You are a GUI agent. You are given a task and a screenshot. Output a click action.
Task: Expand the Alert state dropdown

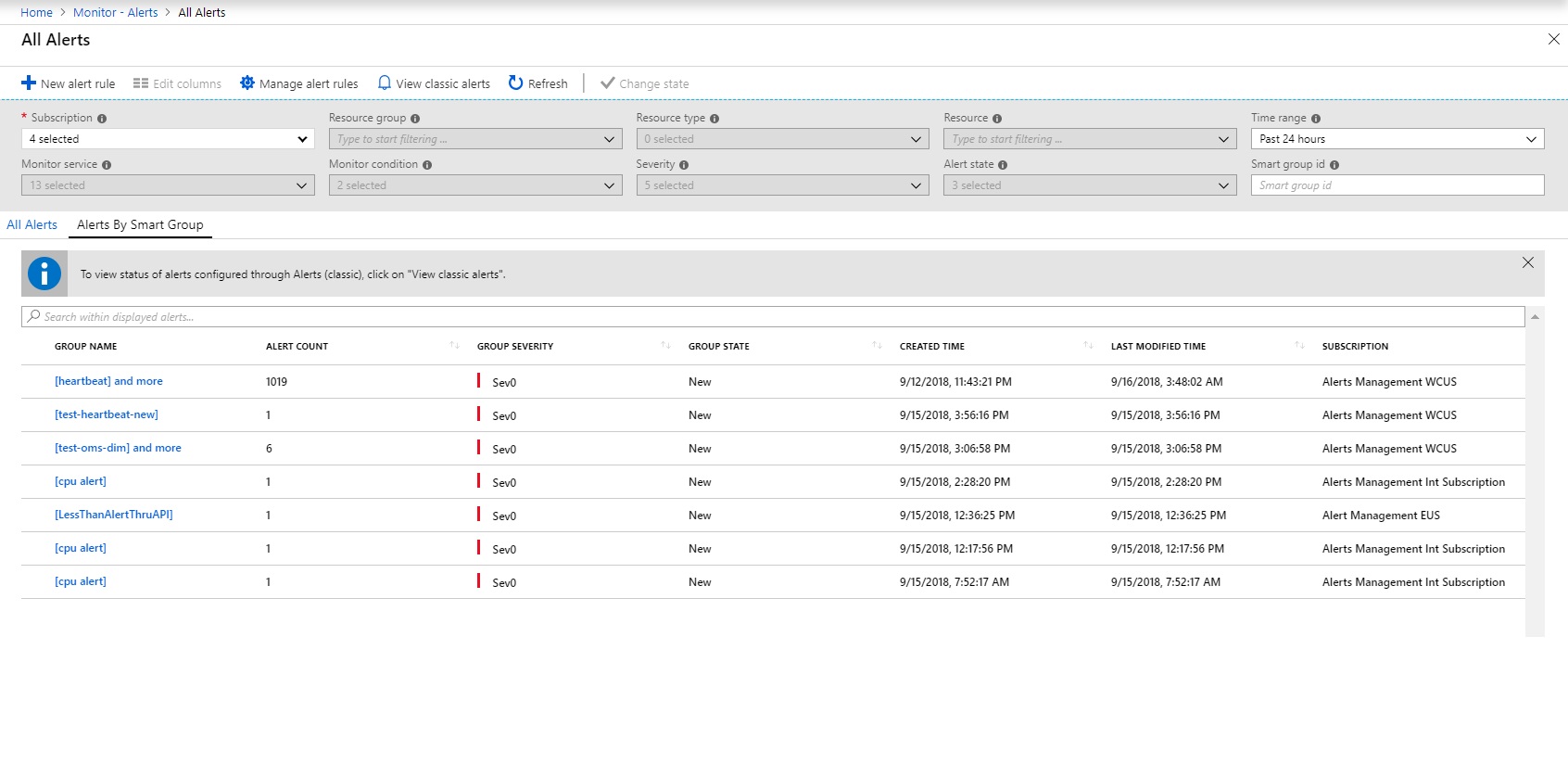tap(1090, 185)
